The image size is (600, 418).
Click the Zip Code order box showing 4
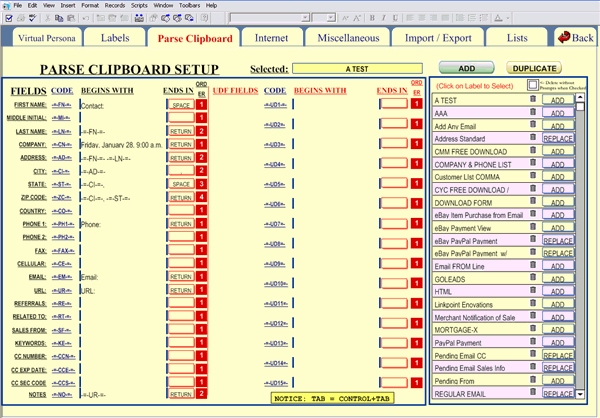[x=201, y=198]
